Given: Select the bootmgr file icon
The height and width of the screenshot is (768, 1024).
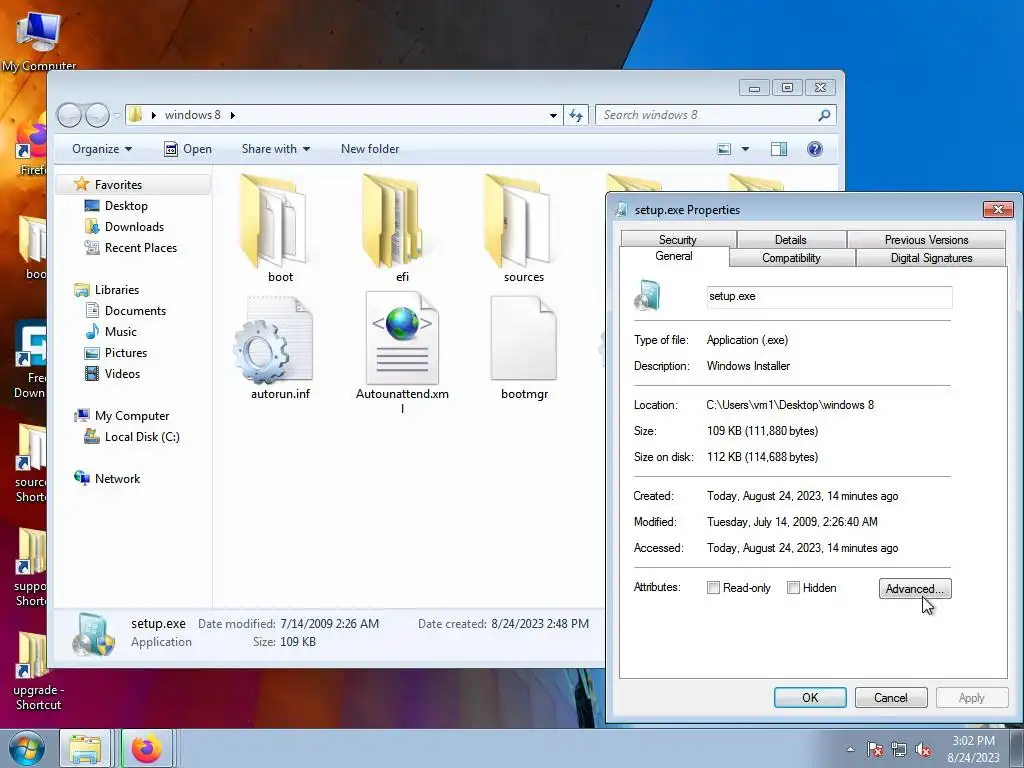Looking at the screenshot, I should [524, 338].
